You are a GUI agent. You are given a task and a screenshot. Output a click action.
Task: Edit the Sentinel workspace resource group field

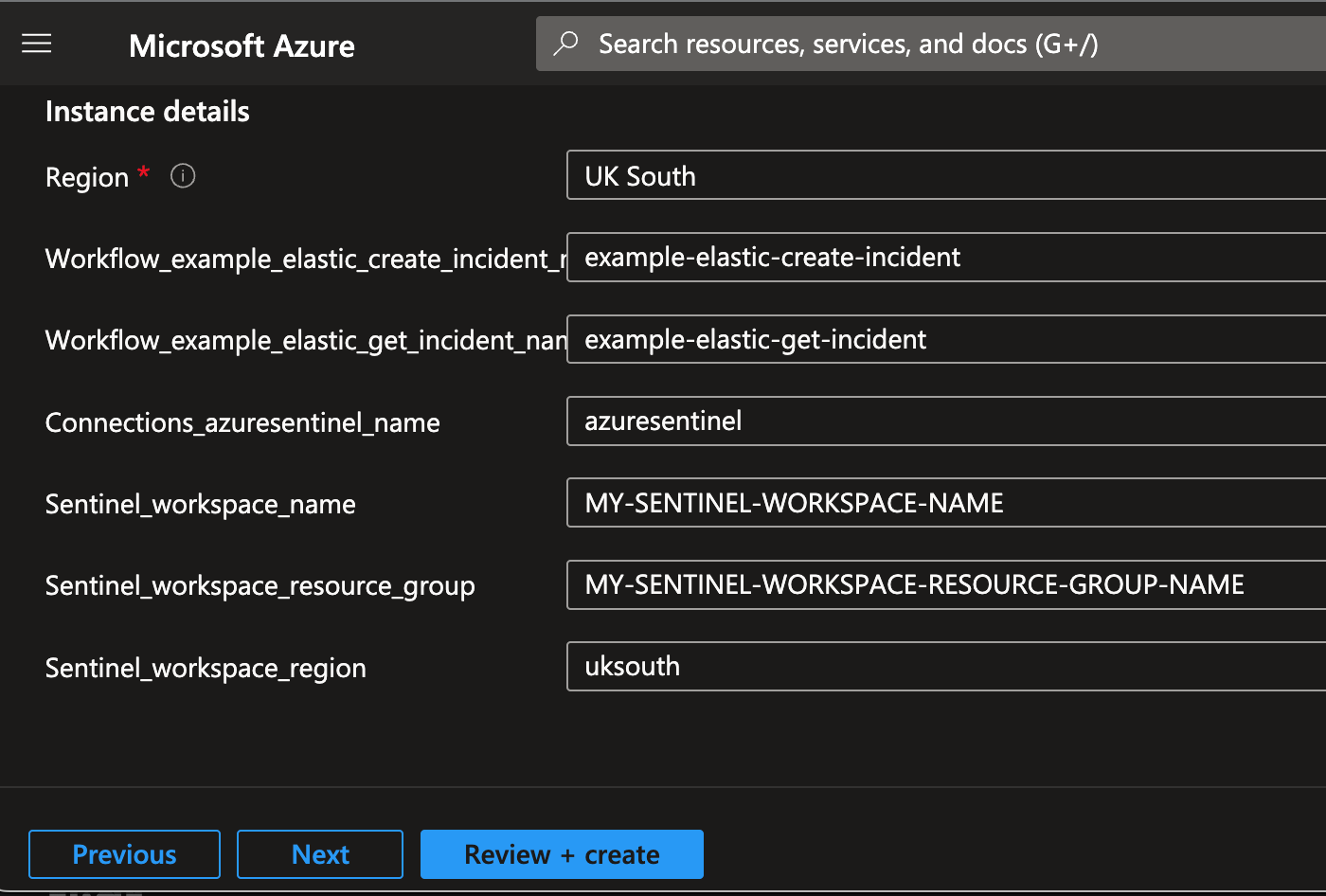[946, 584]
